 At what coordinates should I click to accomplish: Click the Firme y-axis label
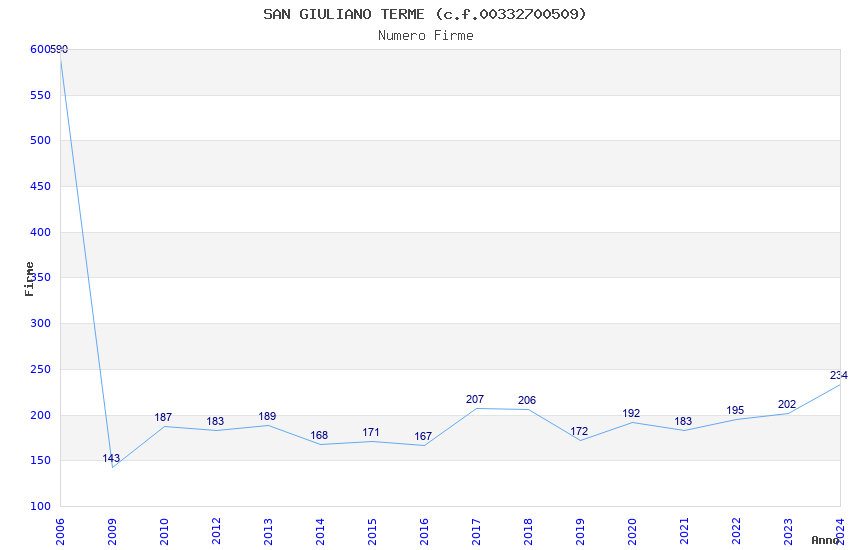tap(30, 278)
